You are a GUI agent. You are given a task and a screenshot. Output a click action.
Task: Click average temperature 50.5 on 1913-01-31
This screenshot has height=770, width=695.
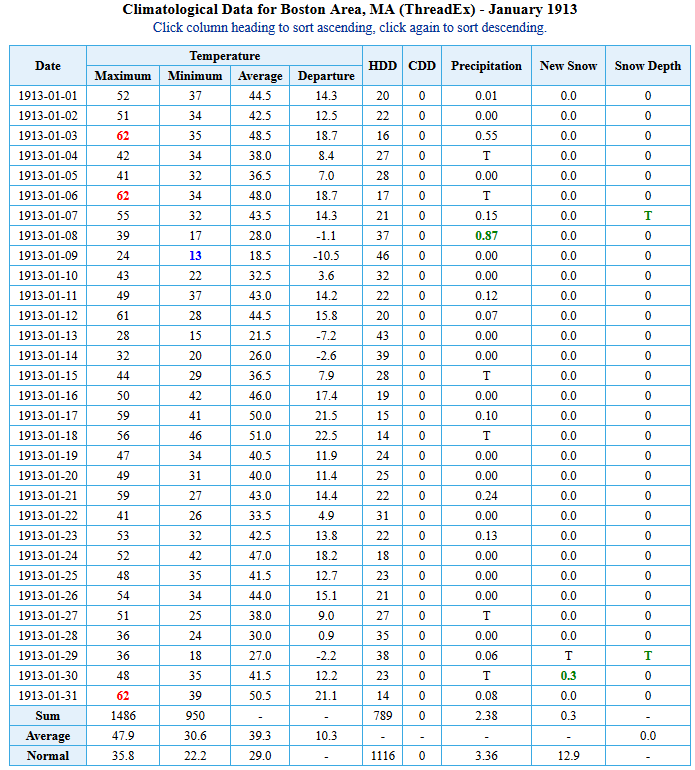[x=260, y=696]
